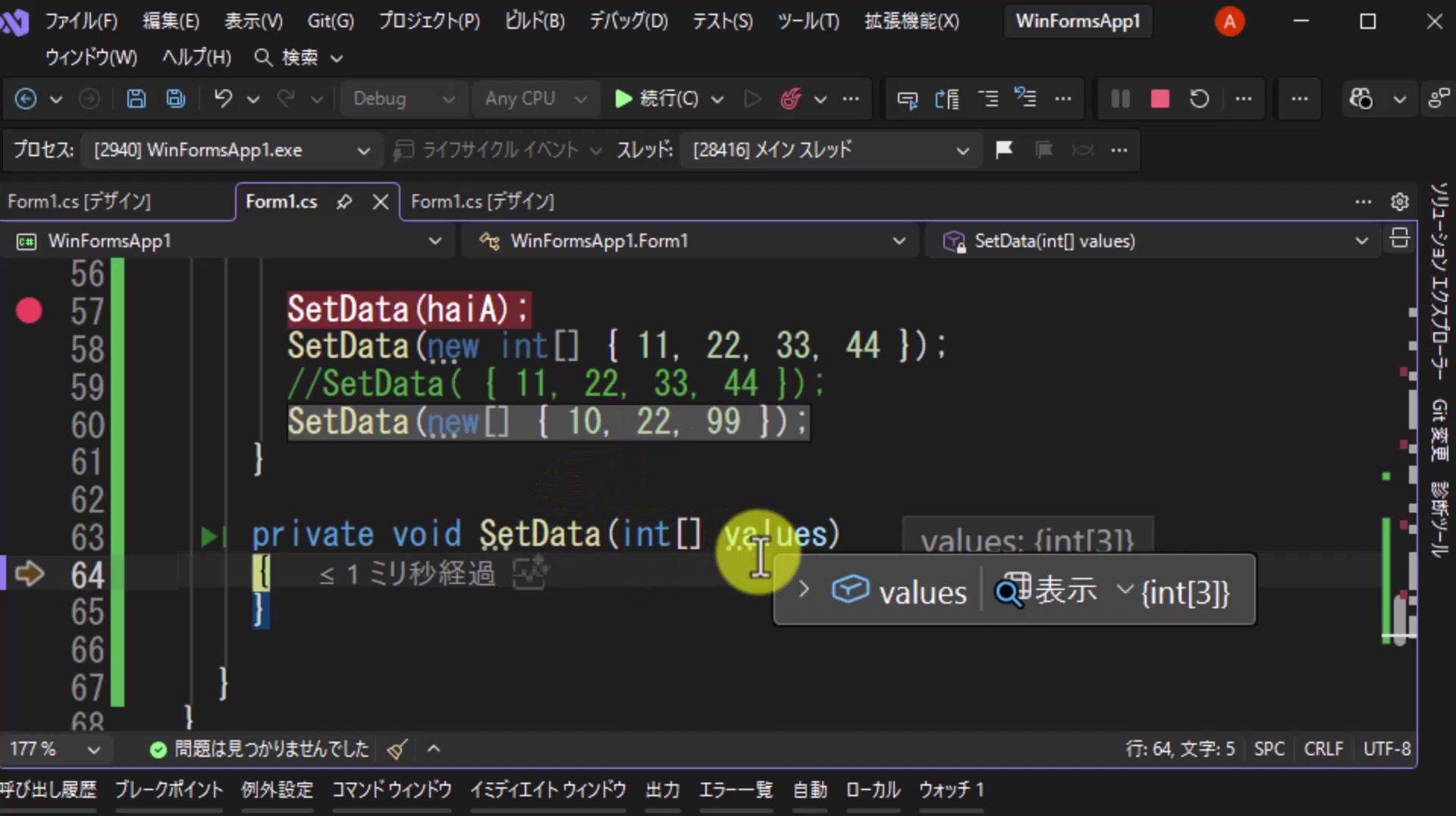The image size is (1456, 816).
Task: Open the ソリューション エクスプローラー side tab
Action: point(1439,281)
